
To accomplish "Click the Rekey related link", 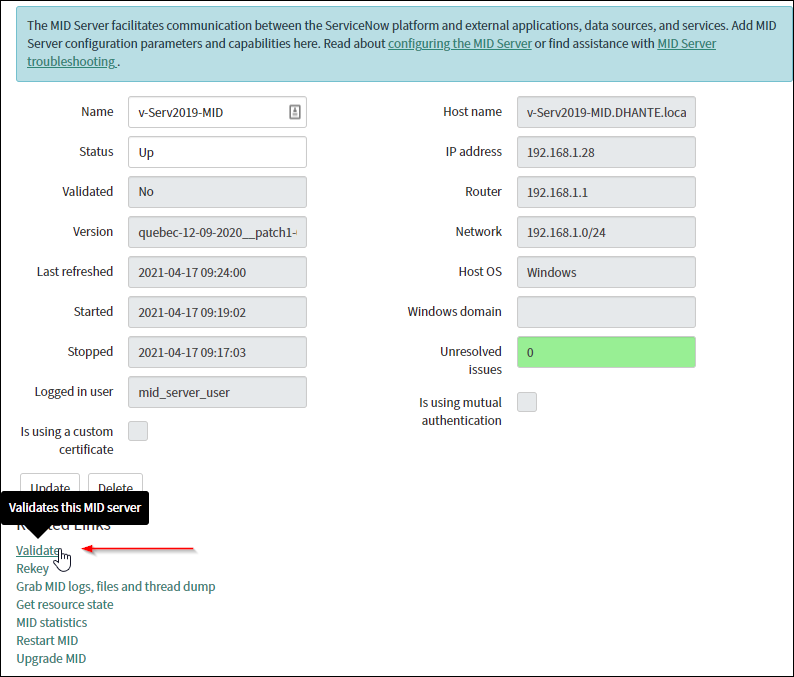I will [32, 569].
